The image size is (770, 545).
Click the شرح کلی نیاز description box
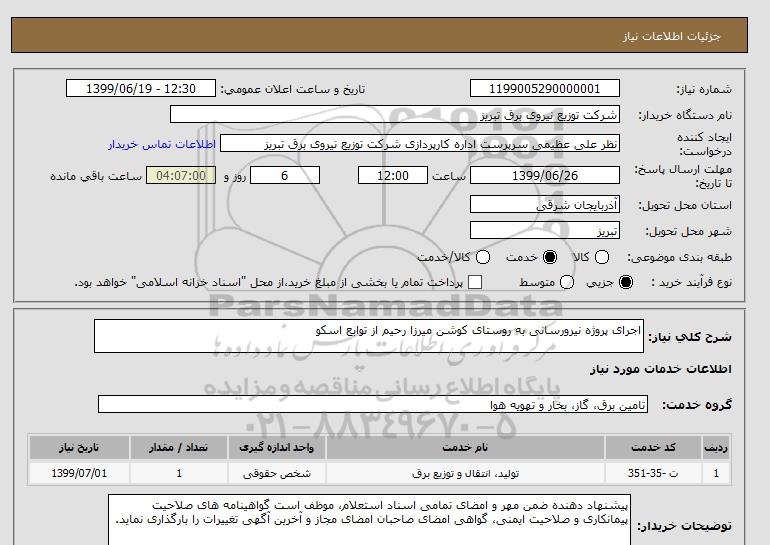pyautogui.click(x=369, y=336)
